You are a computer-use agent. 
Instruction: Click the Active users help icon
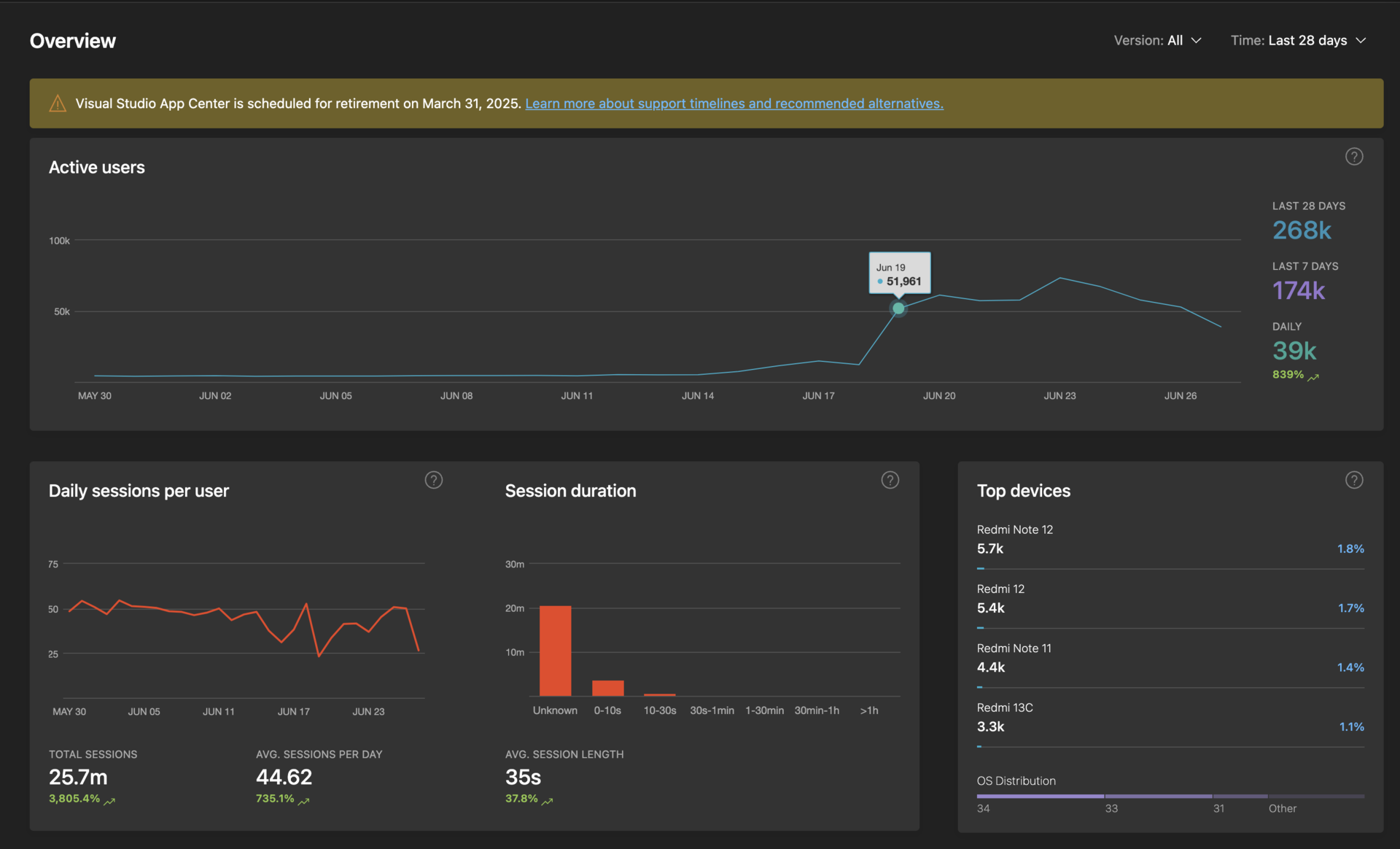pos(1353,157)
